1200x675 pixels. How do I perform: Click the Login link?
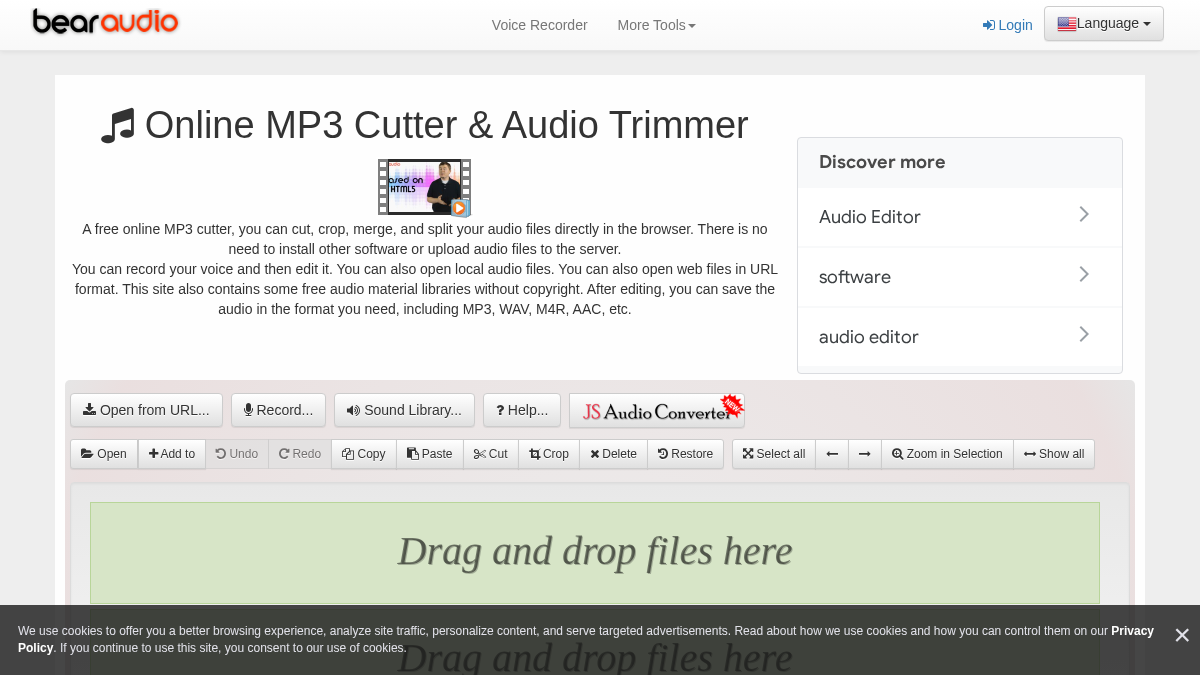pos(1007,25)
